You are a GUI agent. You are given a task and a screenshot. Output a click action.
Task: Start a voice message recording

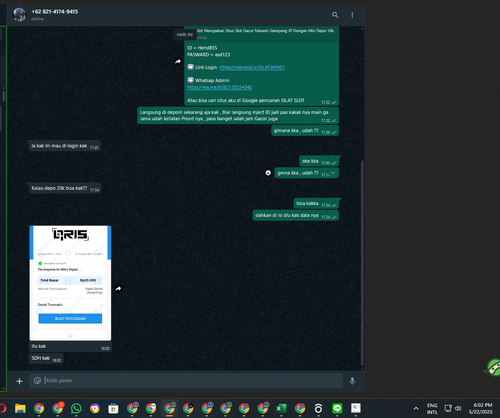coord(352,381)
